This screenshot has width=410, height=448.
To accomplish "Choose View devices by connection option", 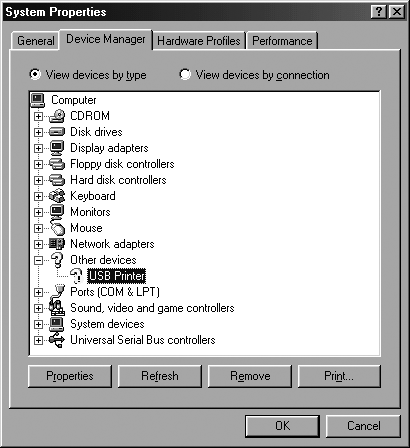I will (185, 74).
